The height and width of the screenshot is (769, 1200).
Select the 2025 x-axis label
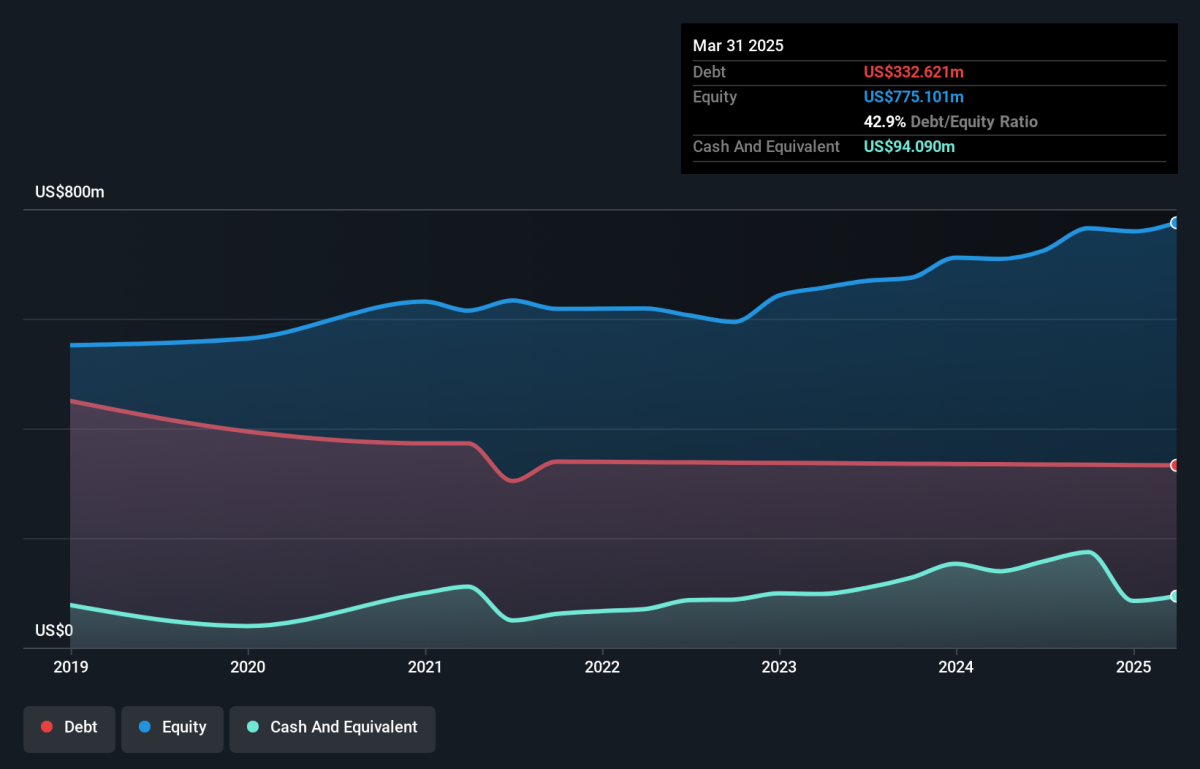coord(1133,667)
